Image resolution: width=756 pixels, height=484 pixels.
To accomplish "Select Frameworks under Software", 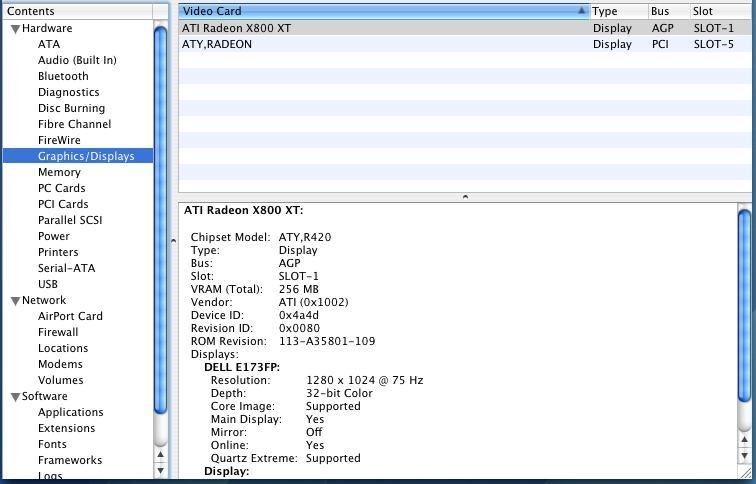I will pyautogui.click(x=70, y=460).
